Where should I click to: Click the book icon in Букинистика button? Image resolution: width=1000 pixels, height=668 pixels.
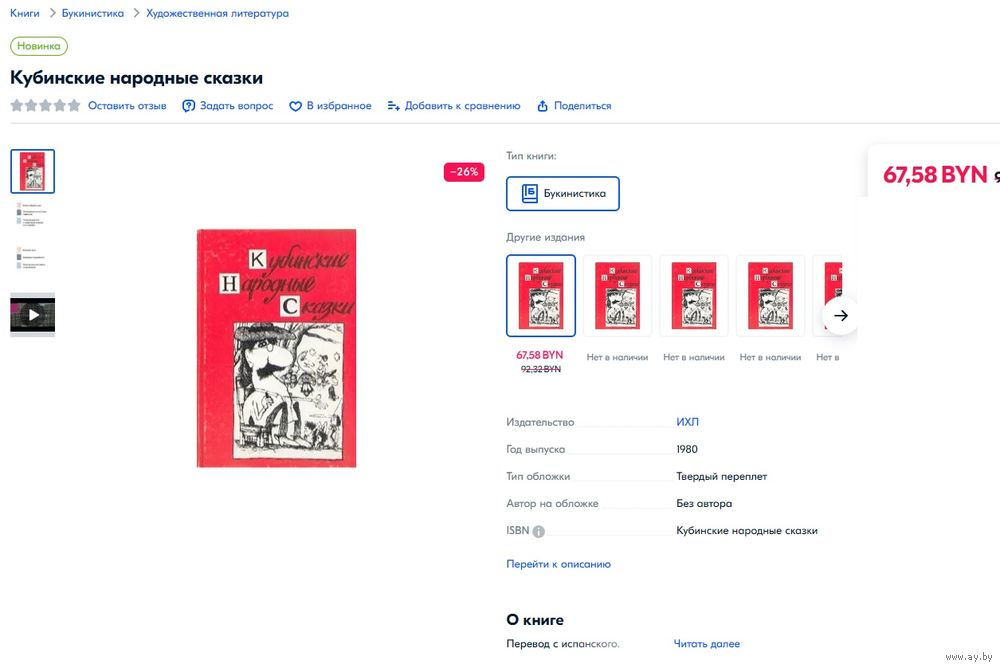click(529, 193)
